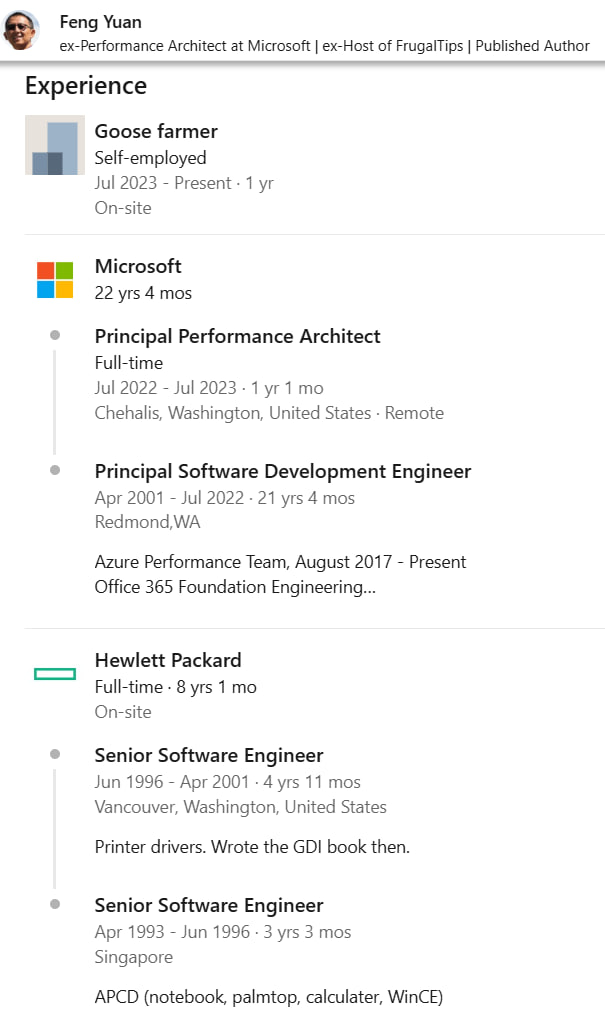The height and width of the screenshot is (1014, 605).
Task: Click the Printer drivers GDI book description
Action: pyautogui.click(x=252, y=847)
